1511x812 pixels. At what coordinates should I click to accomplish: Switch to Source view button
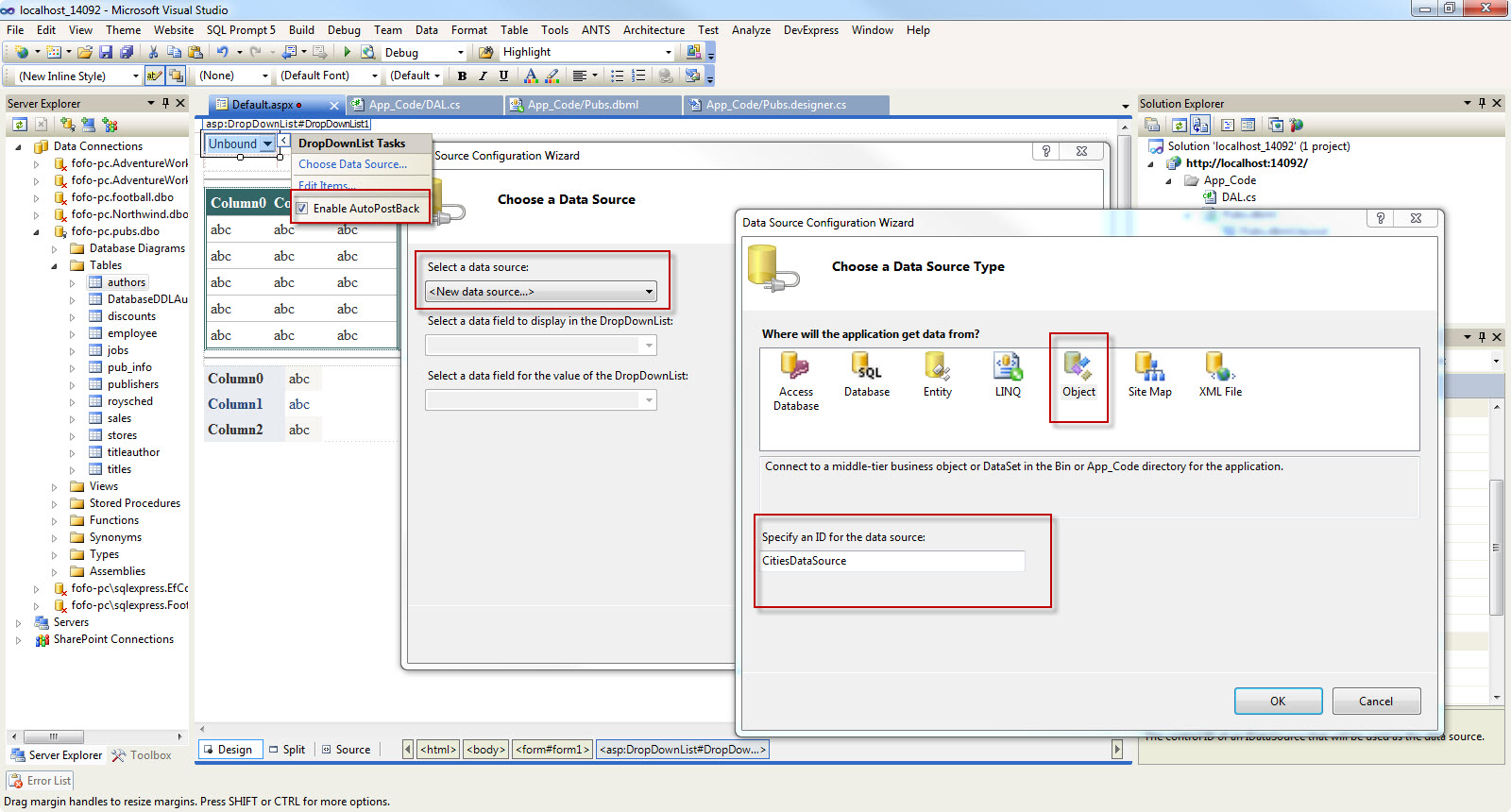point(346,750)
